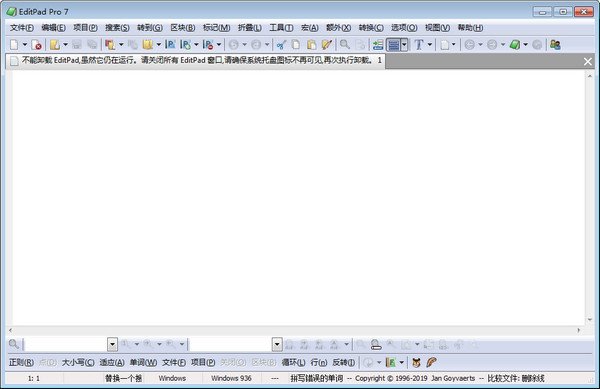Toggle 正则(R) regex search option
600x389 pixels.
[21, 362]
